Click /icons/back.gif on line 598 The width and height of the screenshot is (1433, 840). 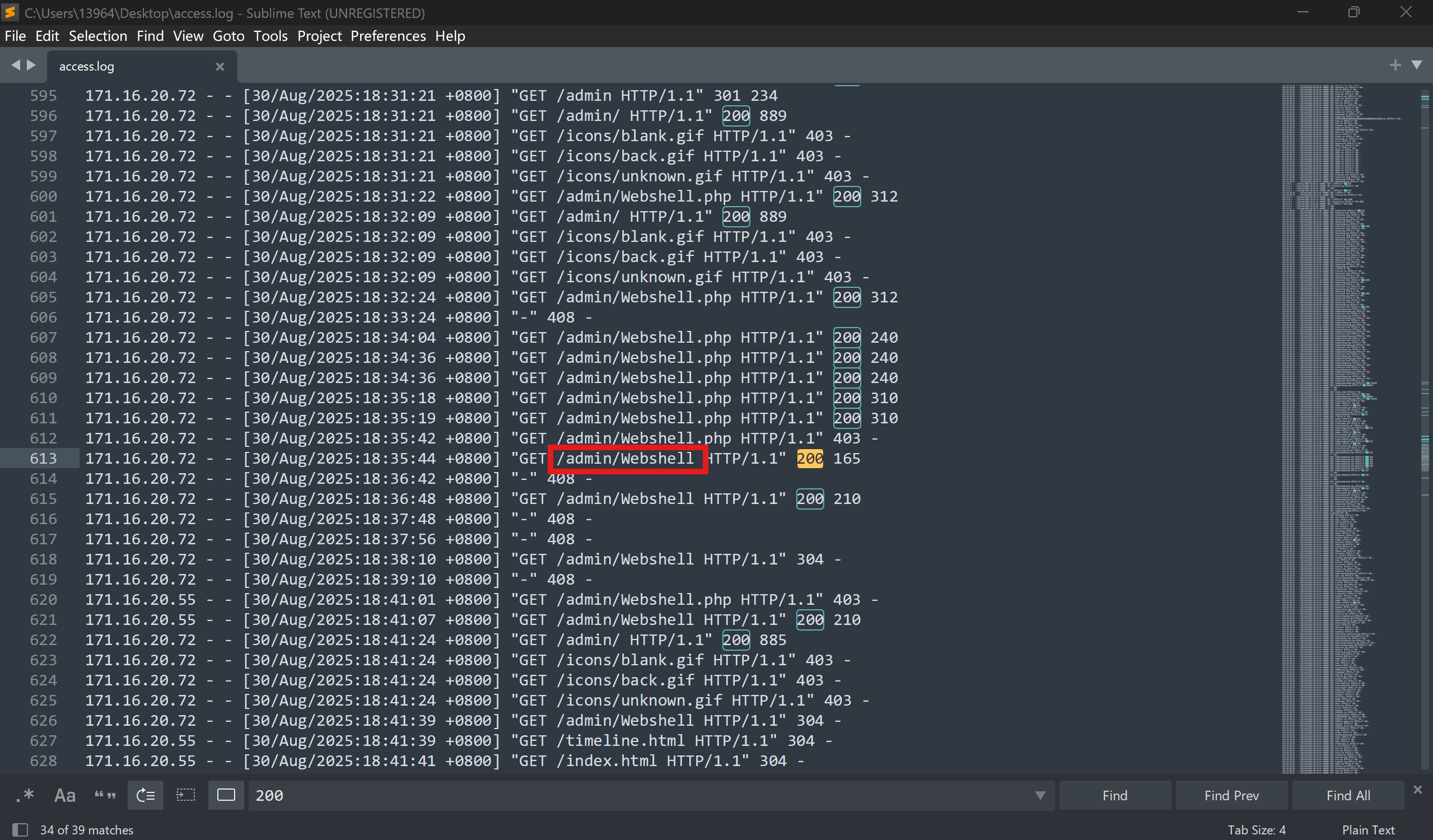[x=626, y=156]
